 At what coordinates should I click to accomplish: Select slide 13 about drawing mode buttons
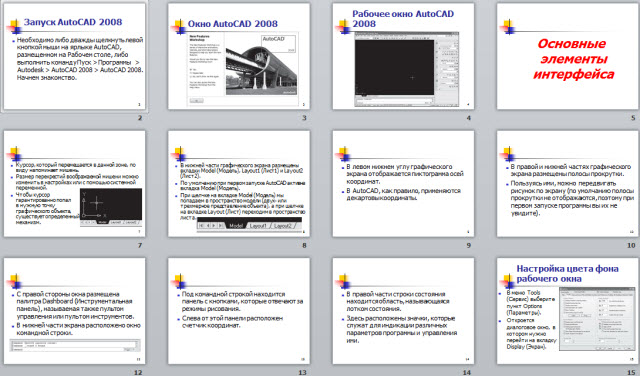[239, 311]
